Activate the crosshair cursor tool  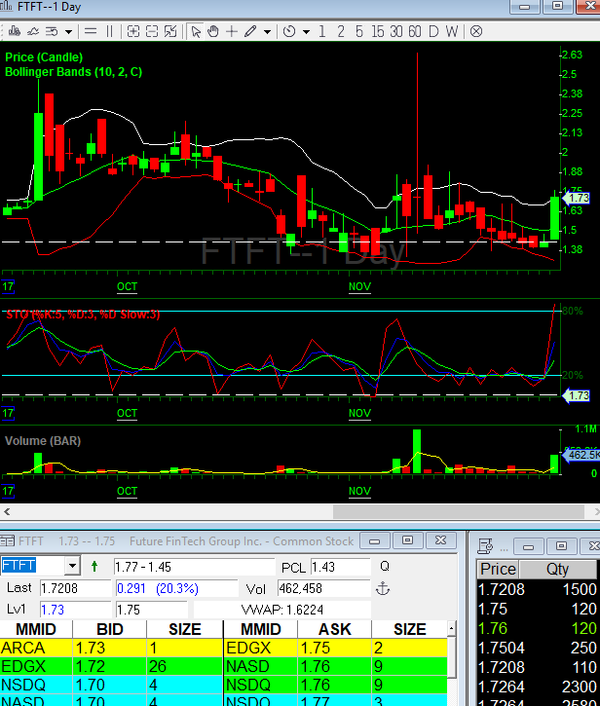232,31
